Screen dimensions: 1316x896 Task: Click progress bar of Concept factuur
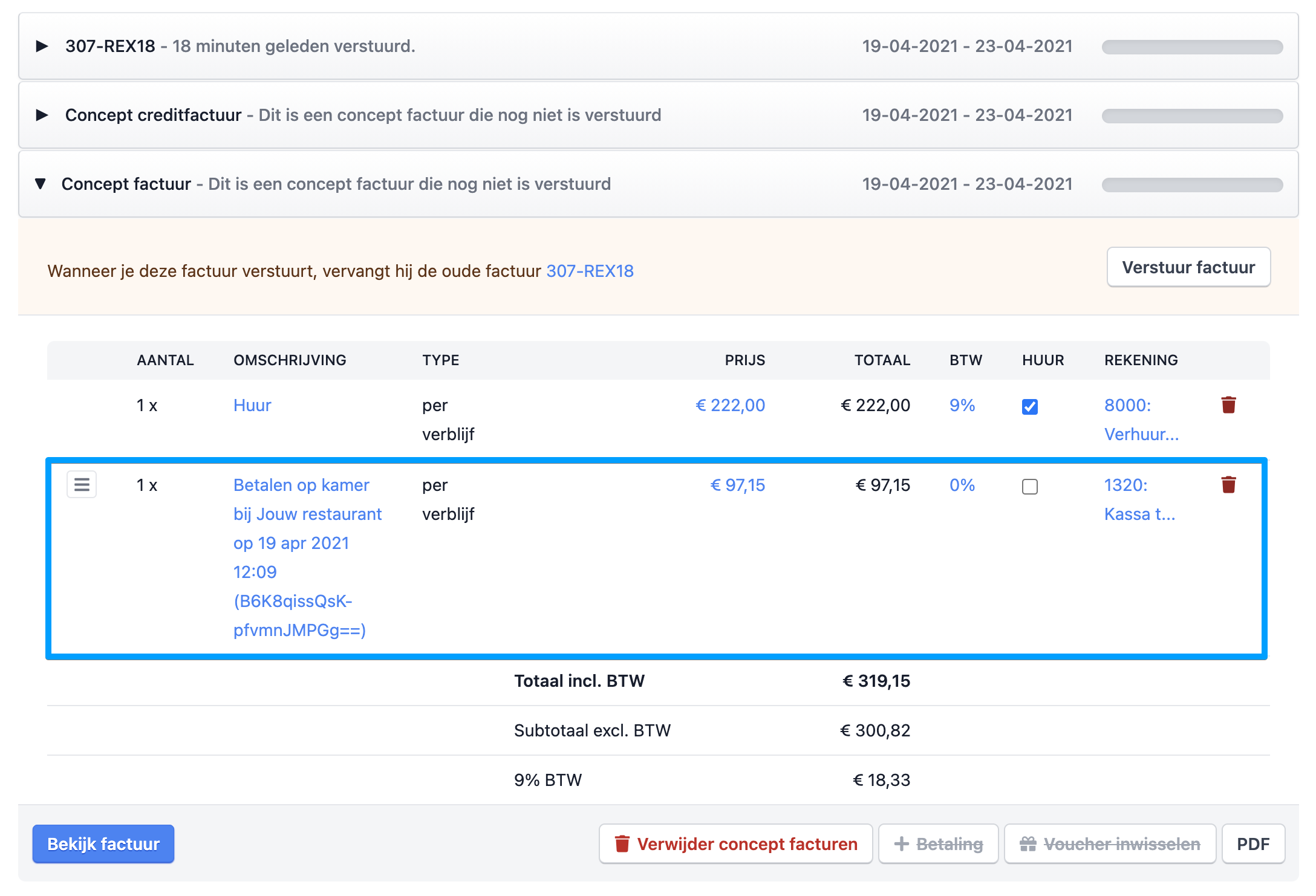coord(1192,184)
